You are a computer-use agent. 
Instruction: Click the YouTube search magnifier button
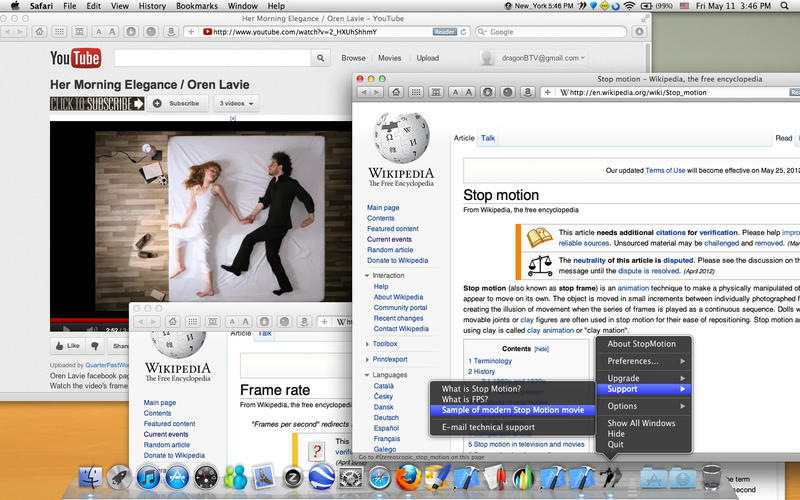pos(320,58)
